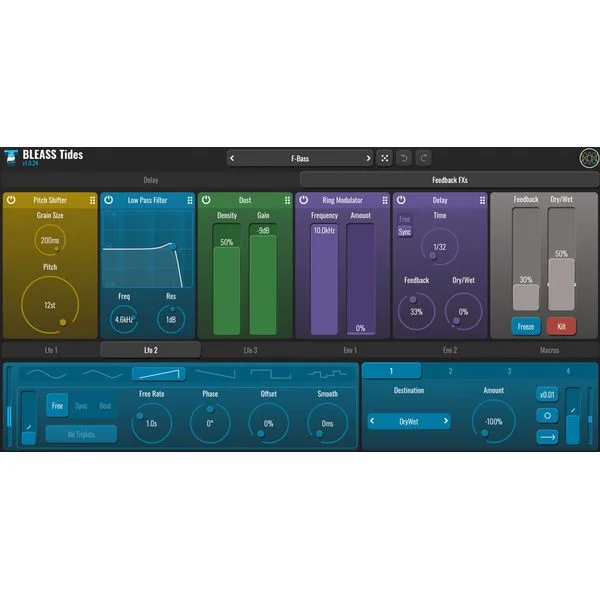Click the randomize preset dice icon
The image size is (600, 600).
coord(385,158)
